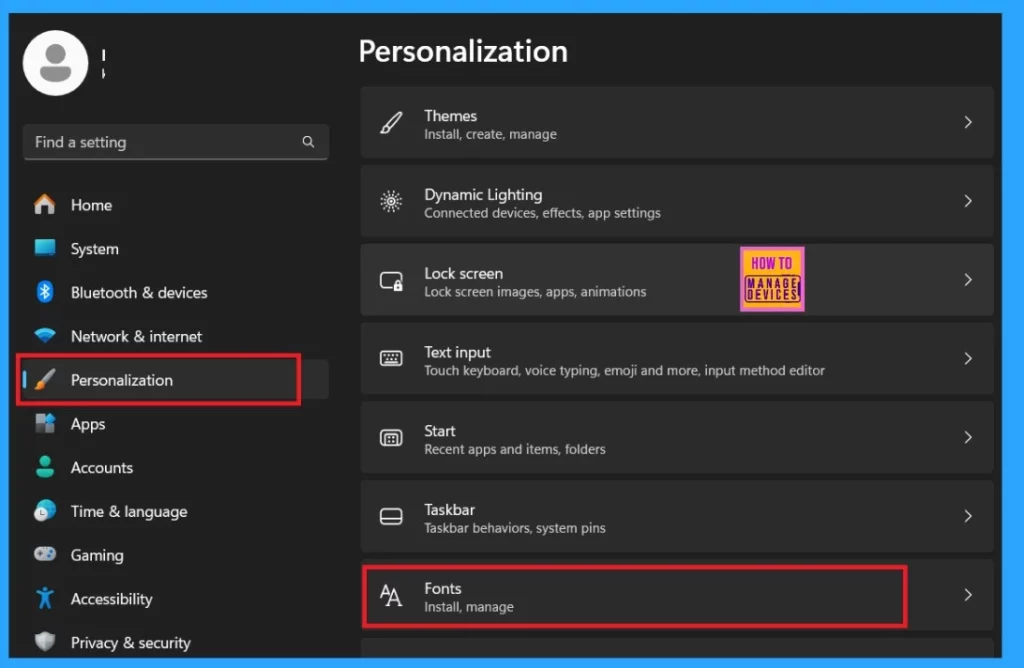This screenshot has height=668, width=1024.
Task: Click the Gaming controller icon
Action: 44,554
